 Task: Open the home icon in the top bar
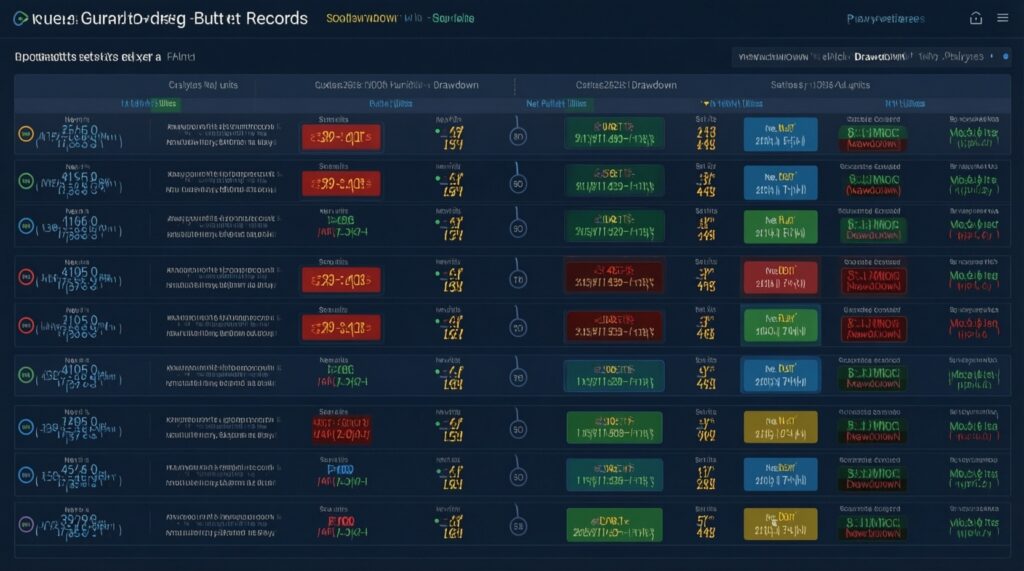click(x=976, y=18)
